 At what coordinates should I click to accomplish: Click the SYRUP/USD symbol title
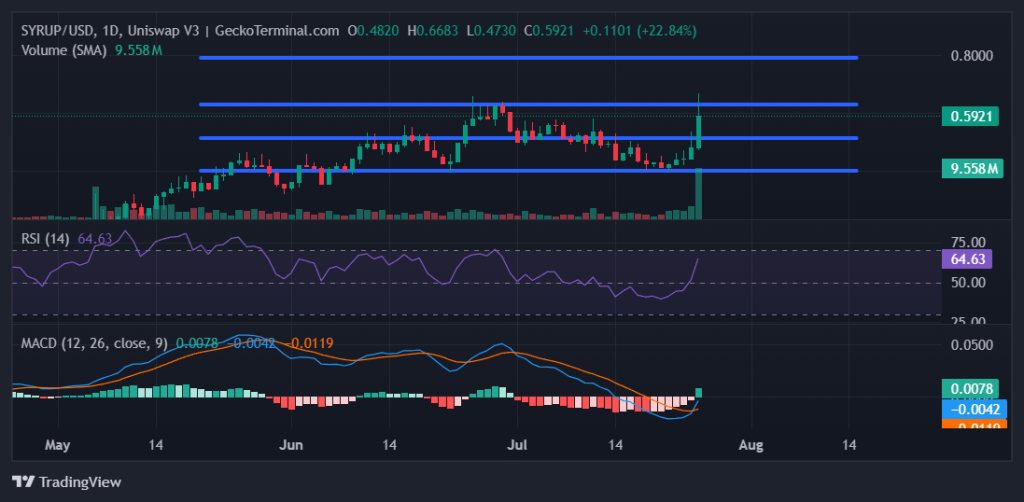tap(60, 31)
